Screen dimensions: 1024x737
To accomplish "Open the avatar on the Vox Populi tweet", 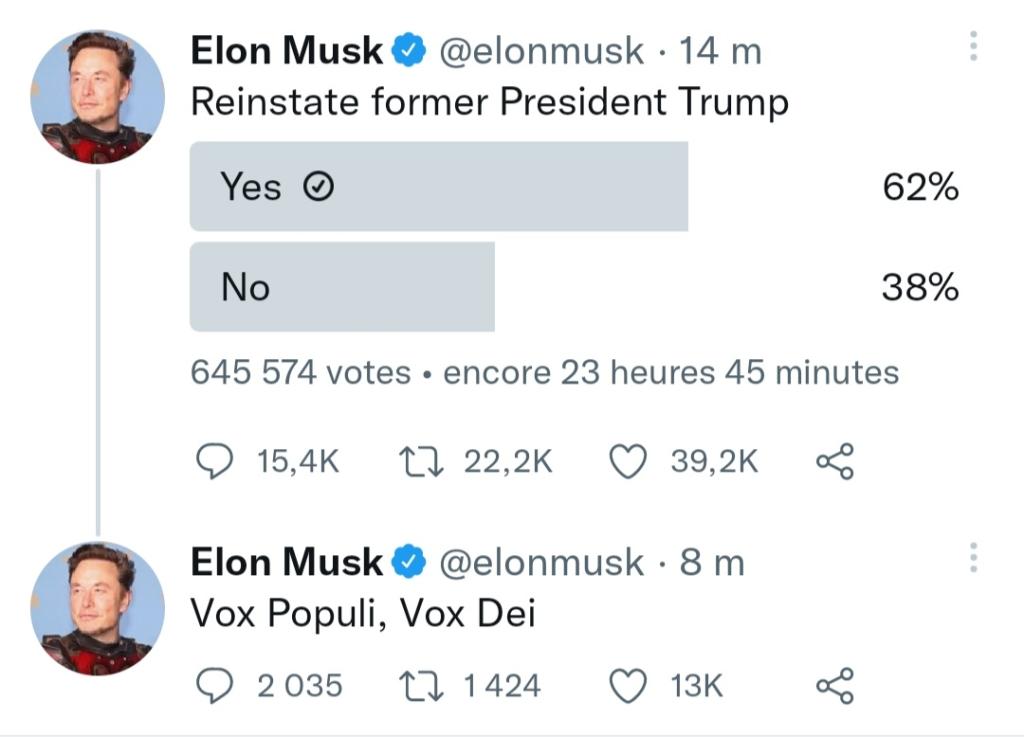I will pos(97,609).
